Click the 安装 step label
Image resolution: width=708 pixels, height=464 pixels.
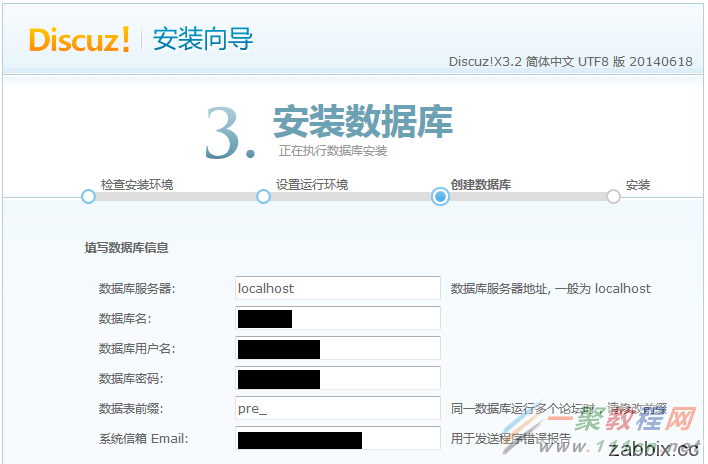tap(638, 185)
